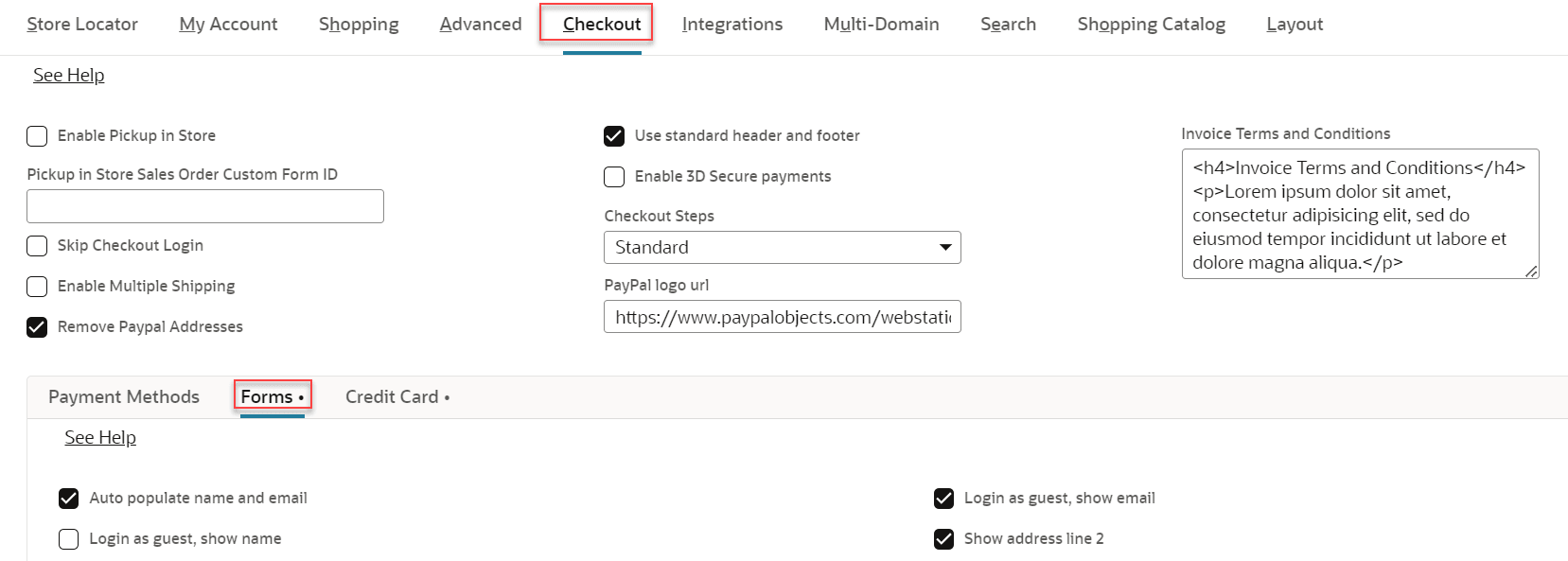The height and width of the screenshot is (561, 1568).
Task: Switch to the Multi-Domain tab
Action: tap(881, 25)
